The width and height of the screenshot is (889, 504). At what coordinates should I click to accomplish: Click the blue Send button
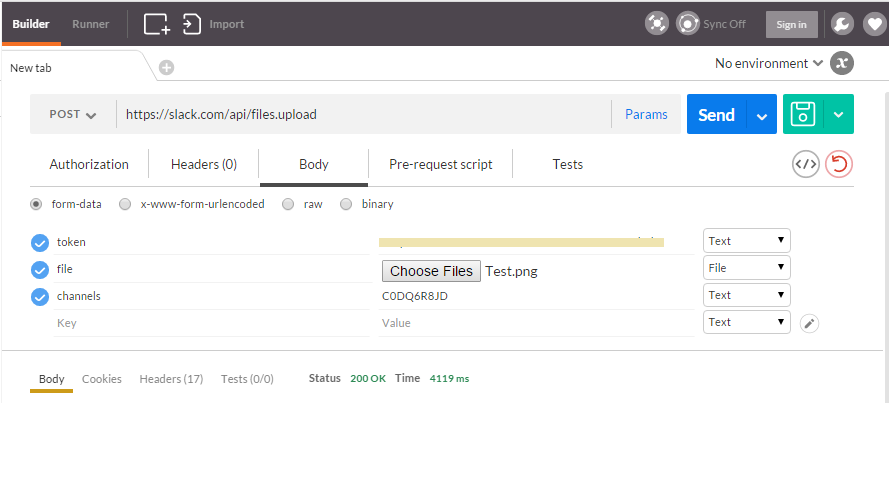(716, 115)
